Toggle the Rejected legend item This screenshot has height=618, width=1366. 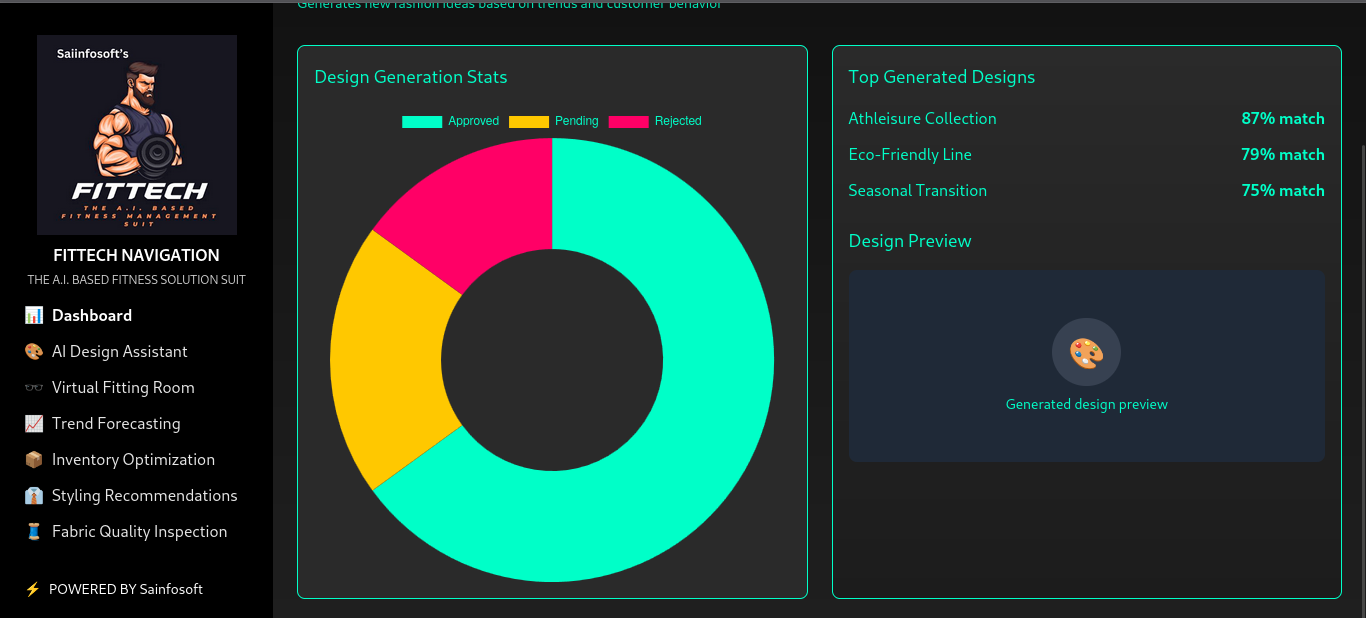[x=655, y=121]
